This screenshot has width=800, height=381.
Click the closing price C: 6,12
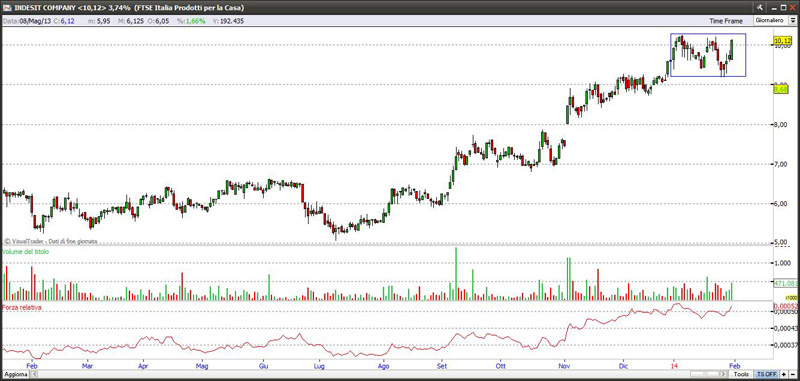click(x=64, y=21)
